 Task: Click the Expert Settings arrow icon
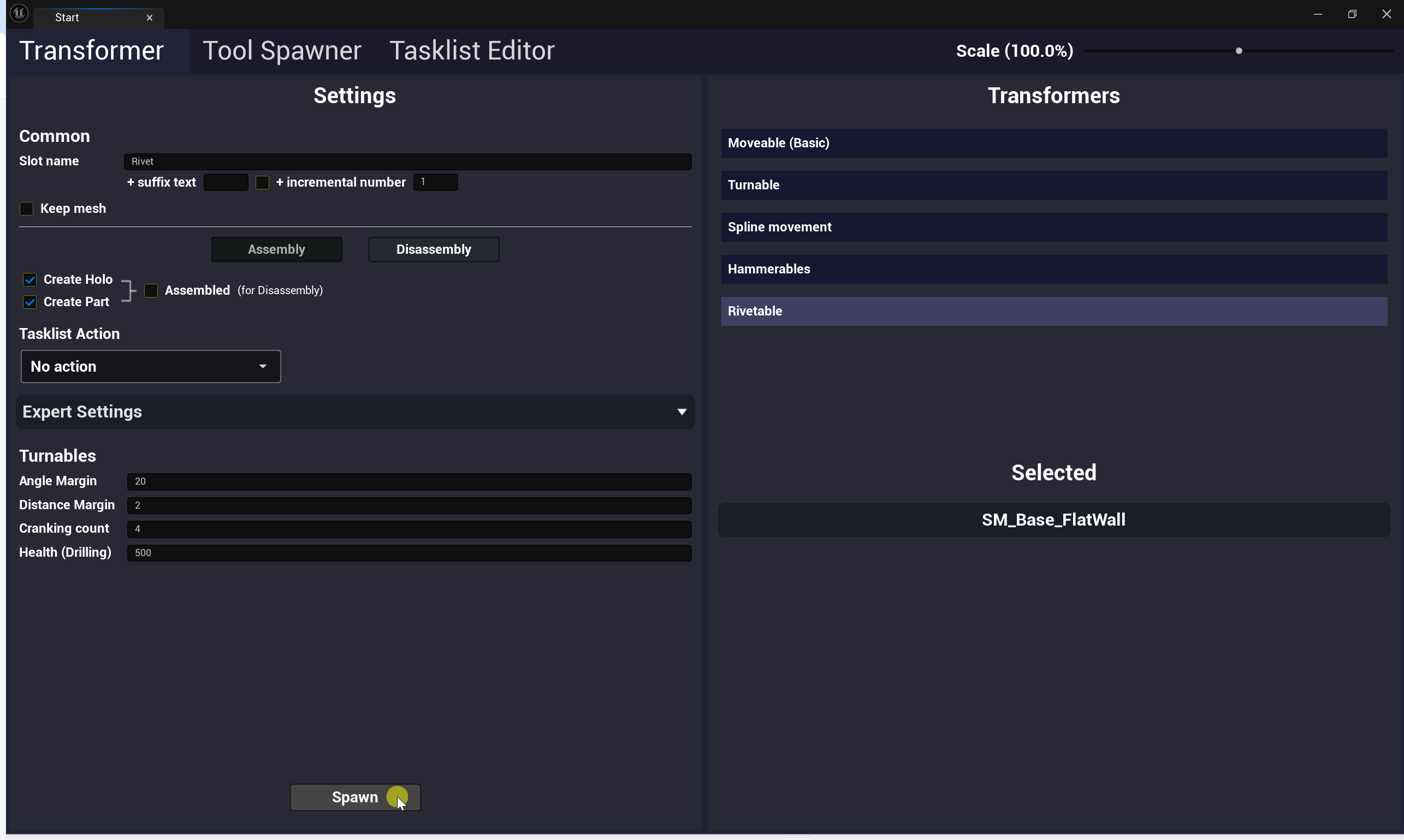tap(682, 412)
